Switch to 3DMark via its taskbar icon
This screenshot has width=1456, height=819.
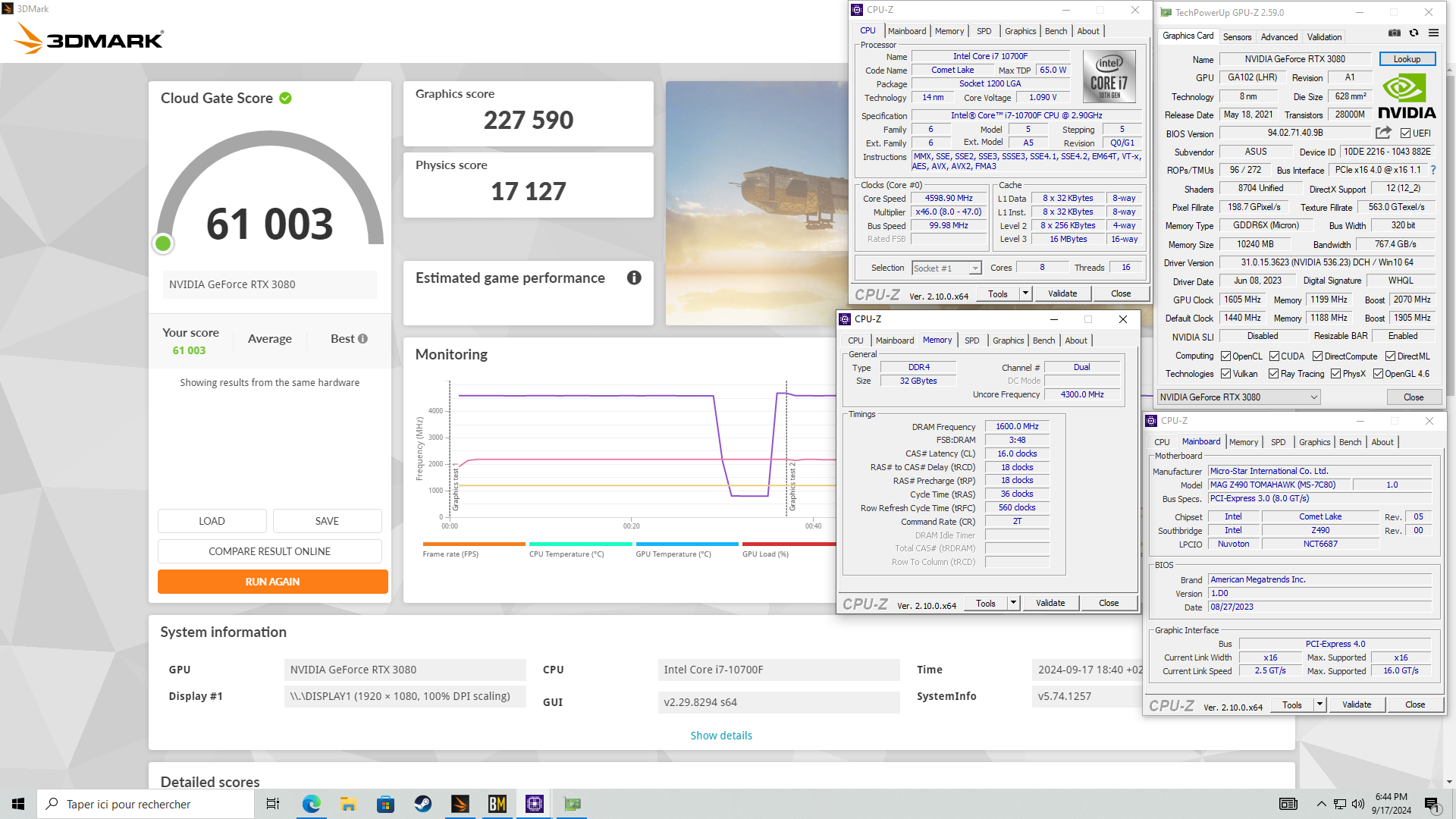460,804
